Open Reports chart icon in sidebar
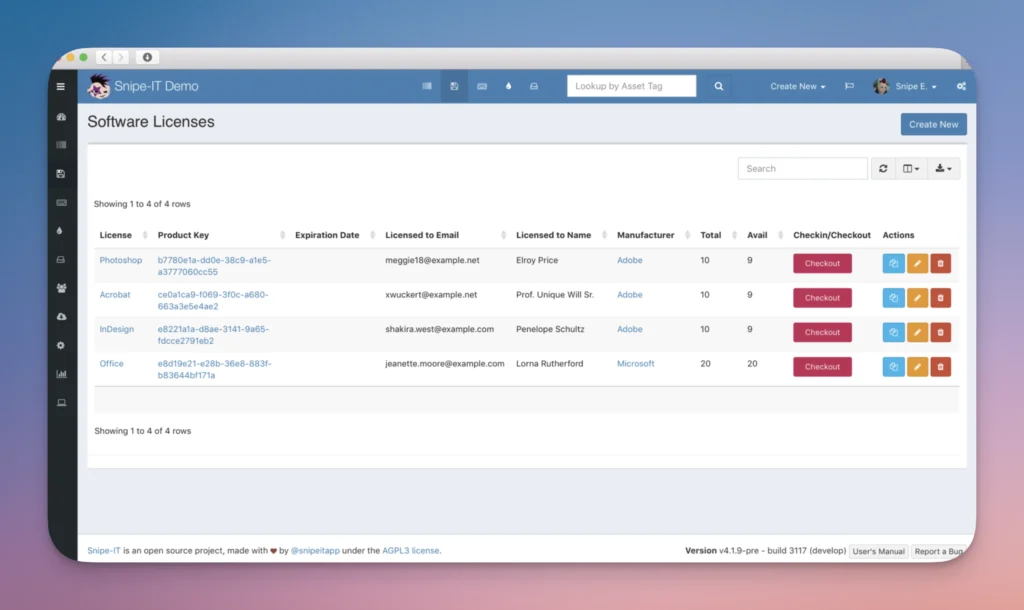Screen dimensions: 1024x610 pos(61,374)
